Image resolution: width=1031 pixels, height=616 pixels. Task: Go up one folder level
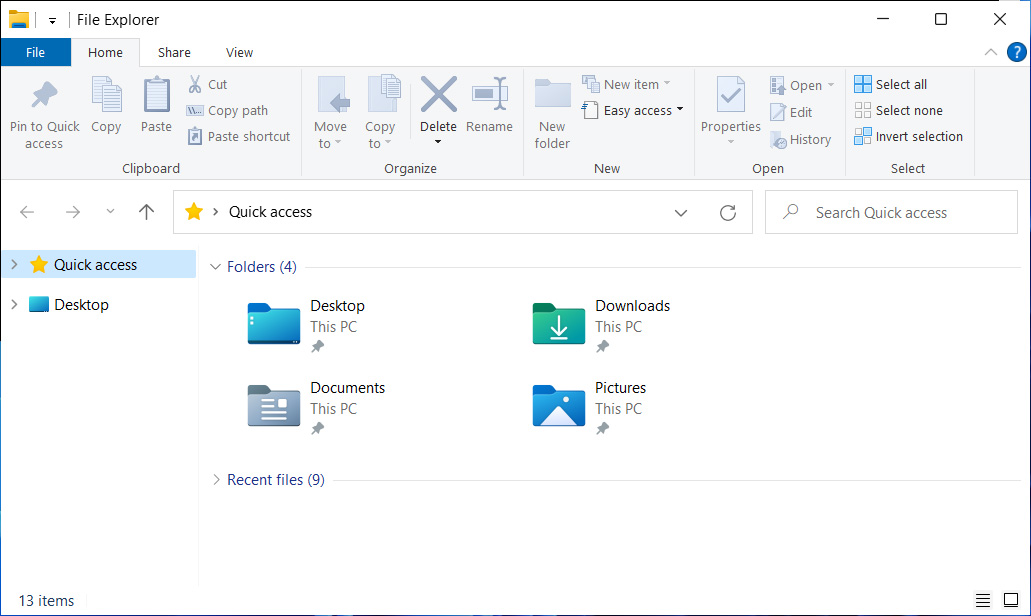click(x=146, y=212)
